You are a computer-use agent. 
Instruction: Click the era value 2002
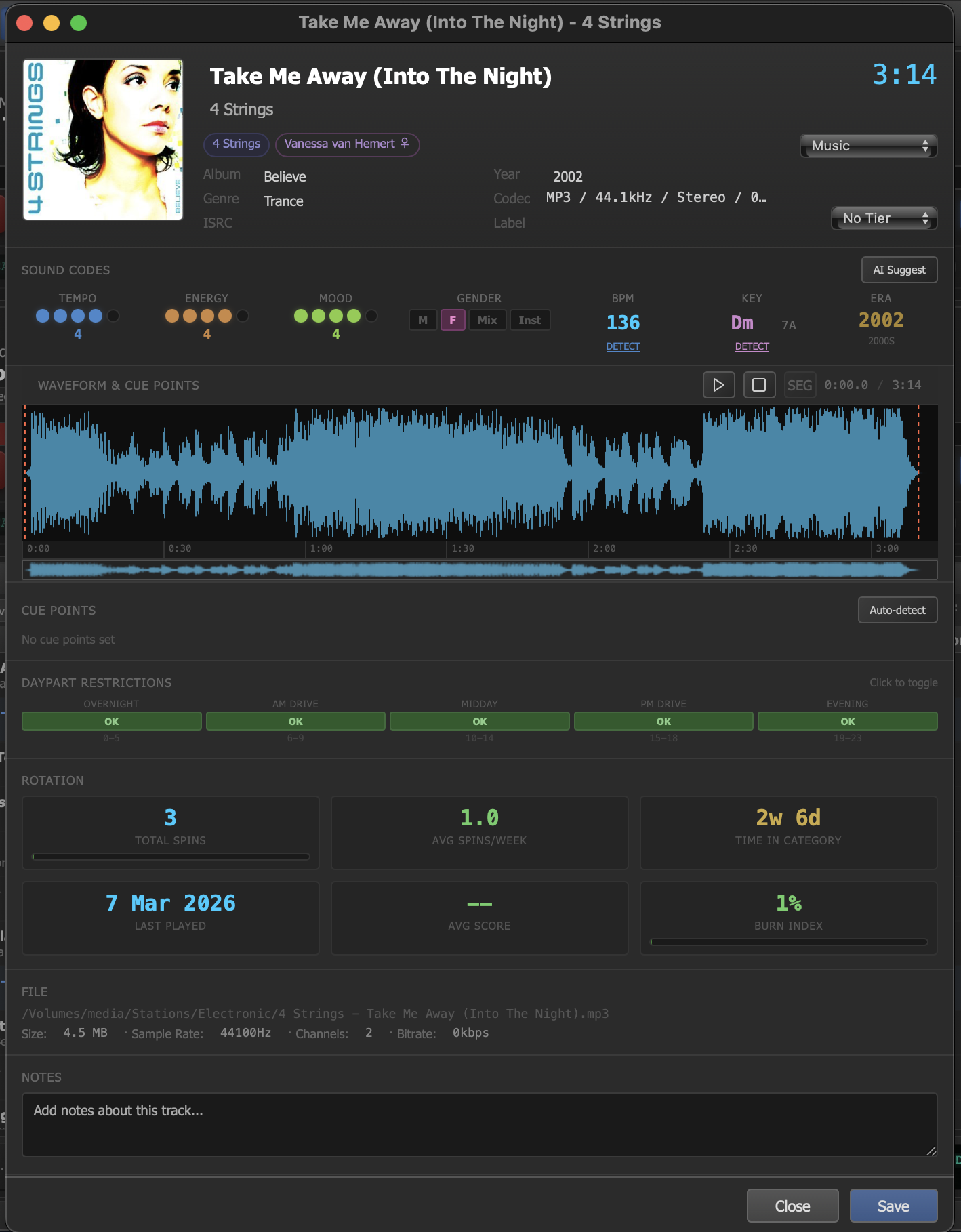881,320
